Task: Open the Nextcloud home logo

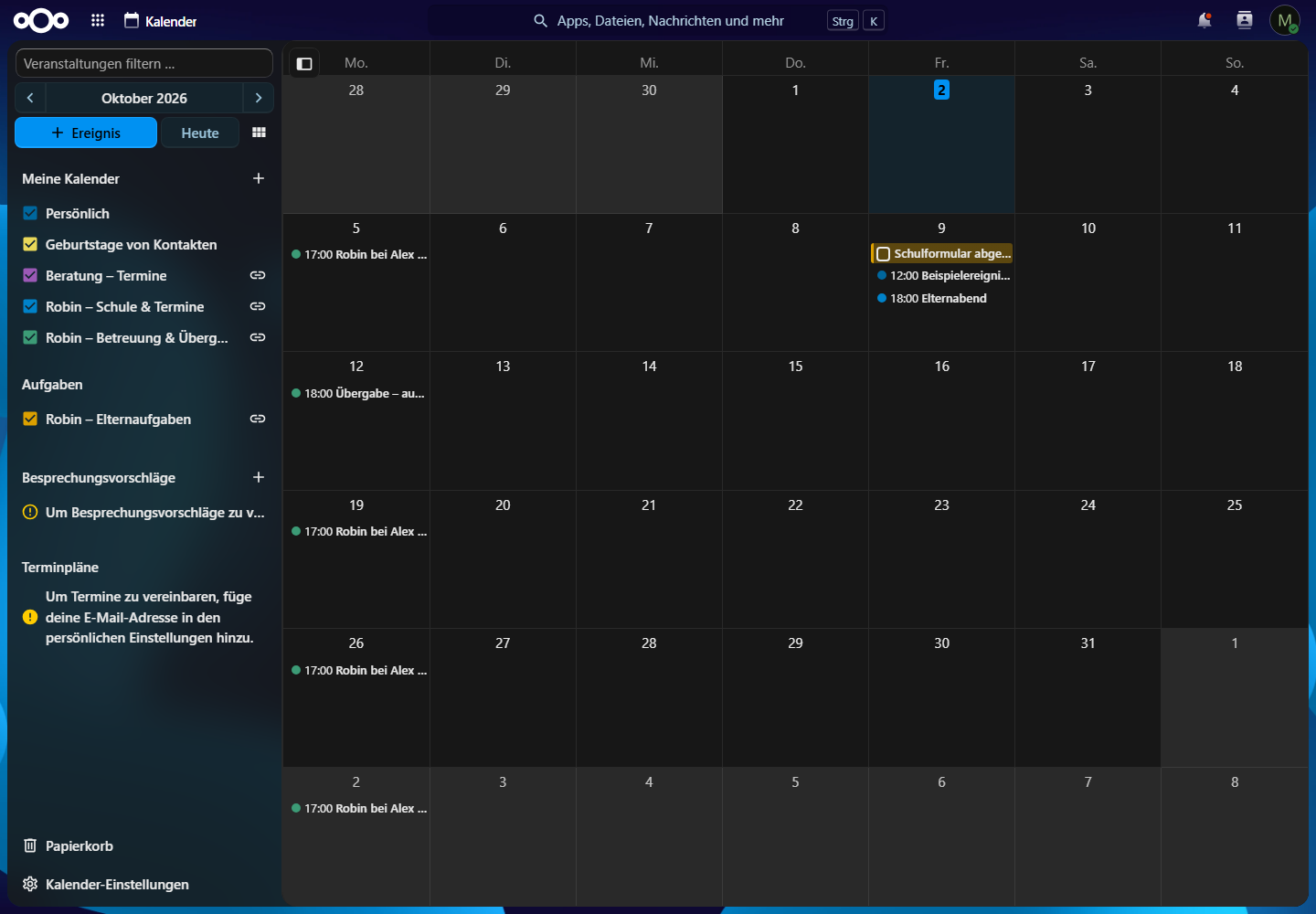Action: (41, 21)
